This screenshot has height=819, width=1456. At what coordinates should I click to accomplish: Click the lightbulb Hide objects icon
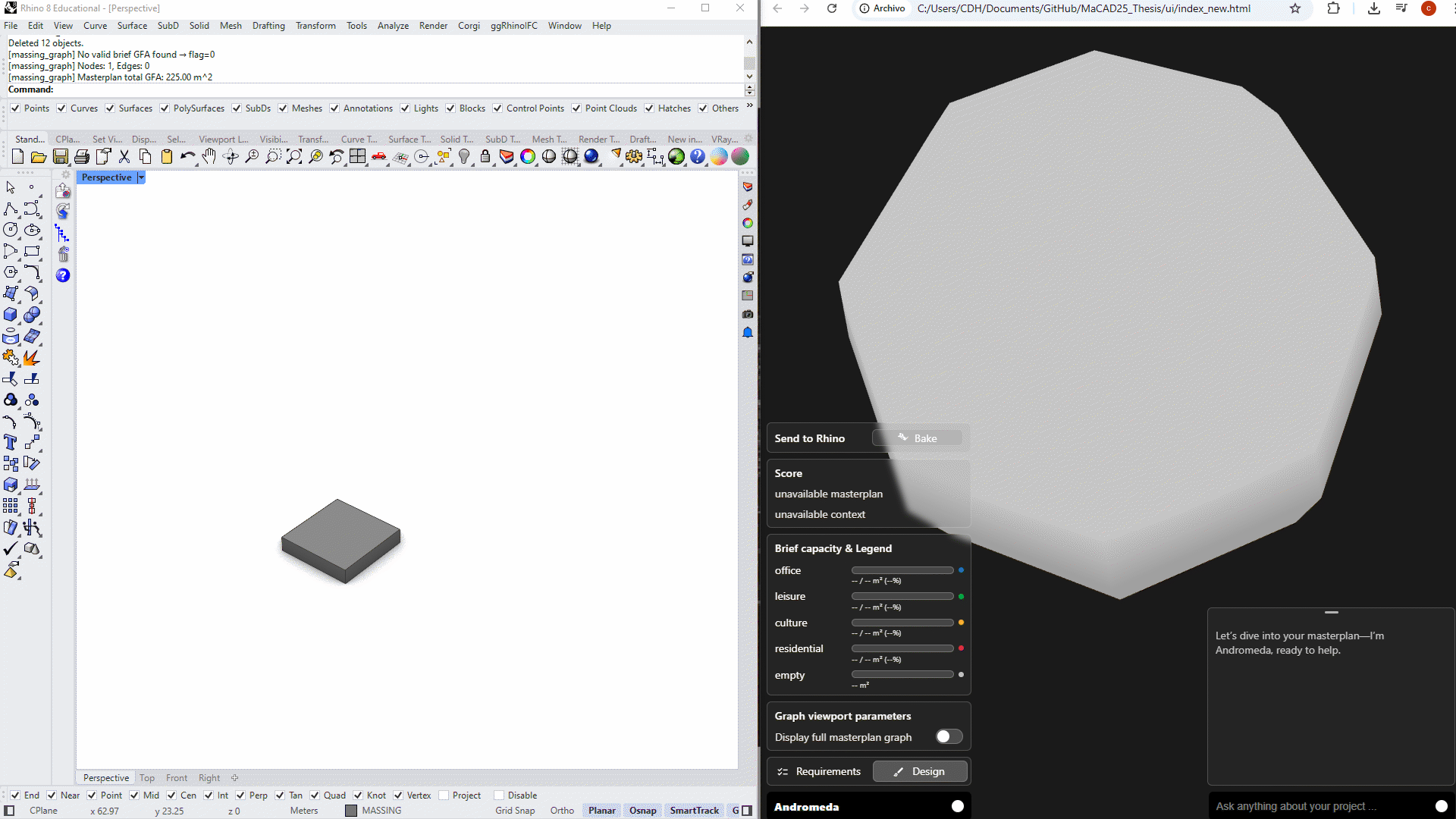[464, 157]
